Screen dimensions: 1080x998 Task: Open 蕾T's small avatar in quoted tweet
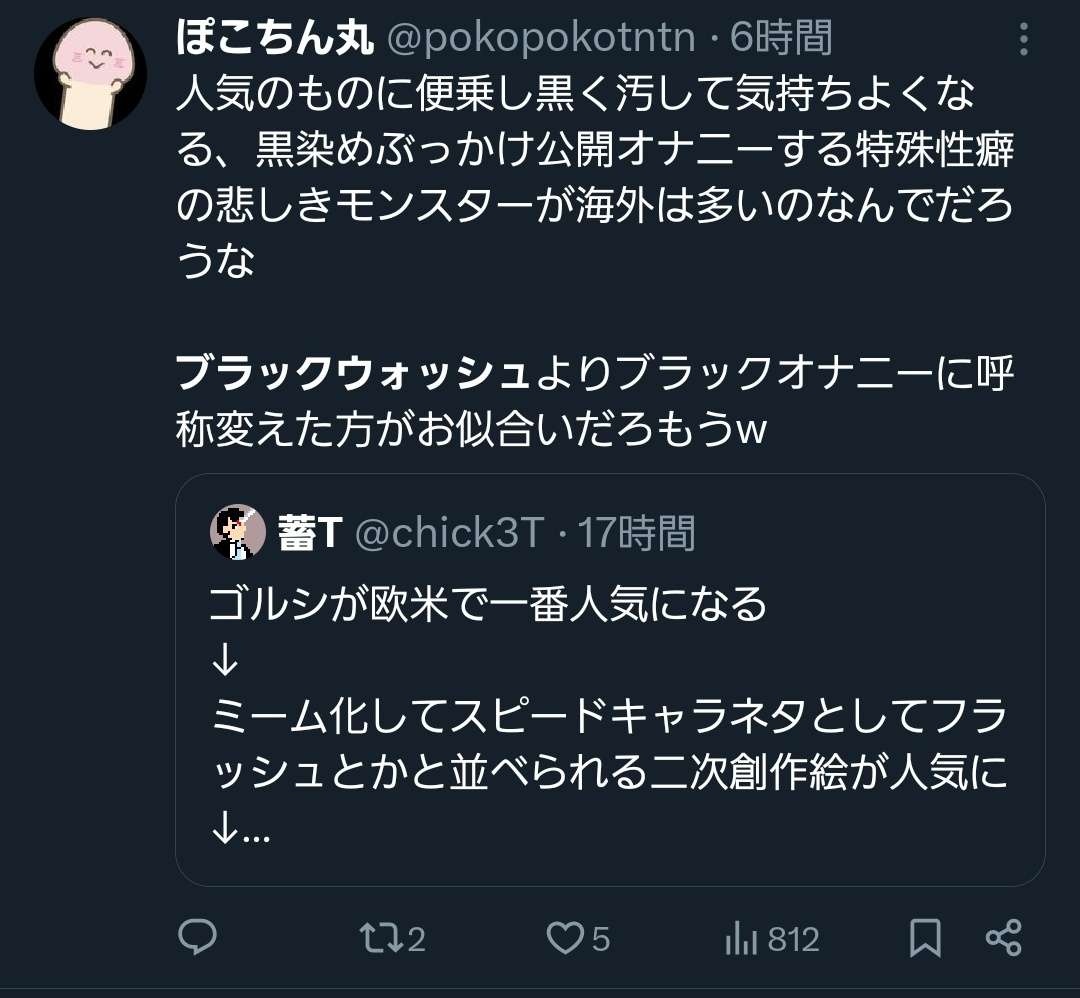click(237, 532)
